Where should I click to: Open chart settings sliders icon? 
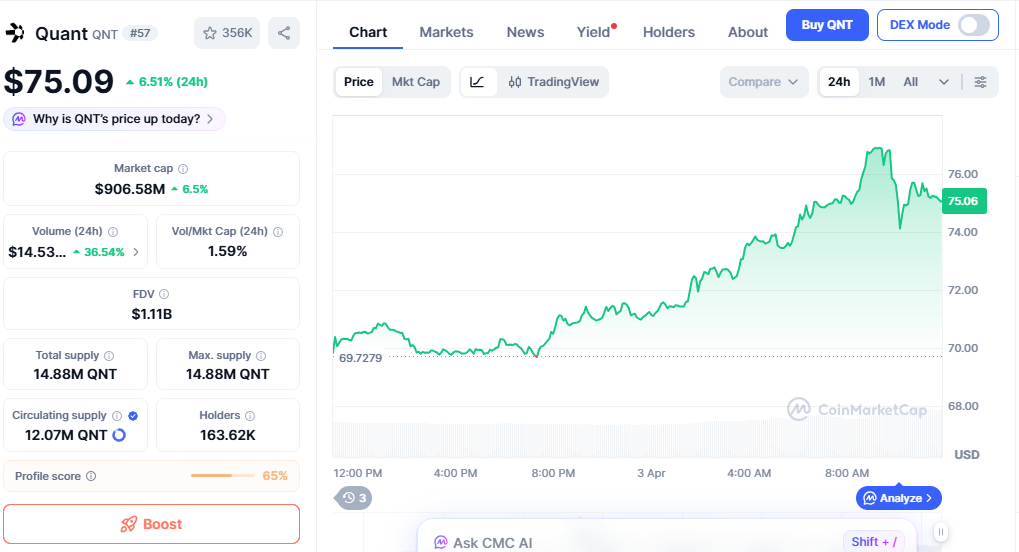(981, 82)
